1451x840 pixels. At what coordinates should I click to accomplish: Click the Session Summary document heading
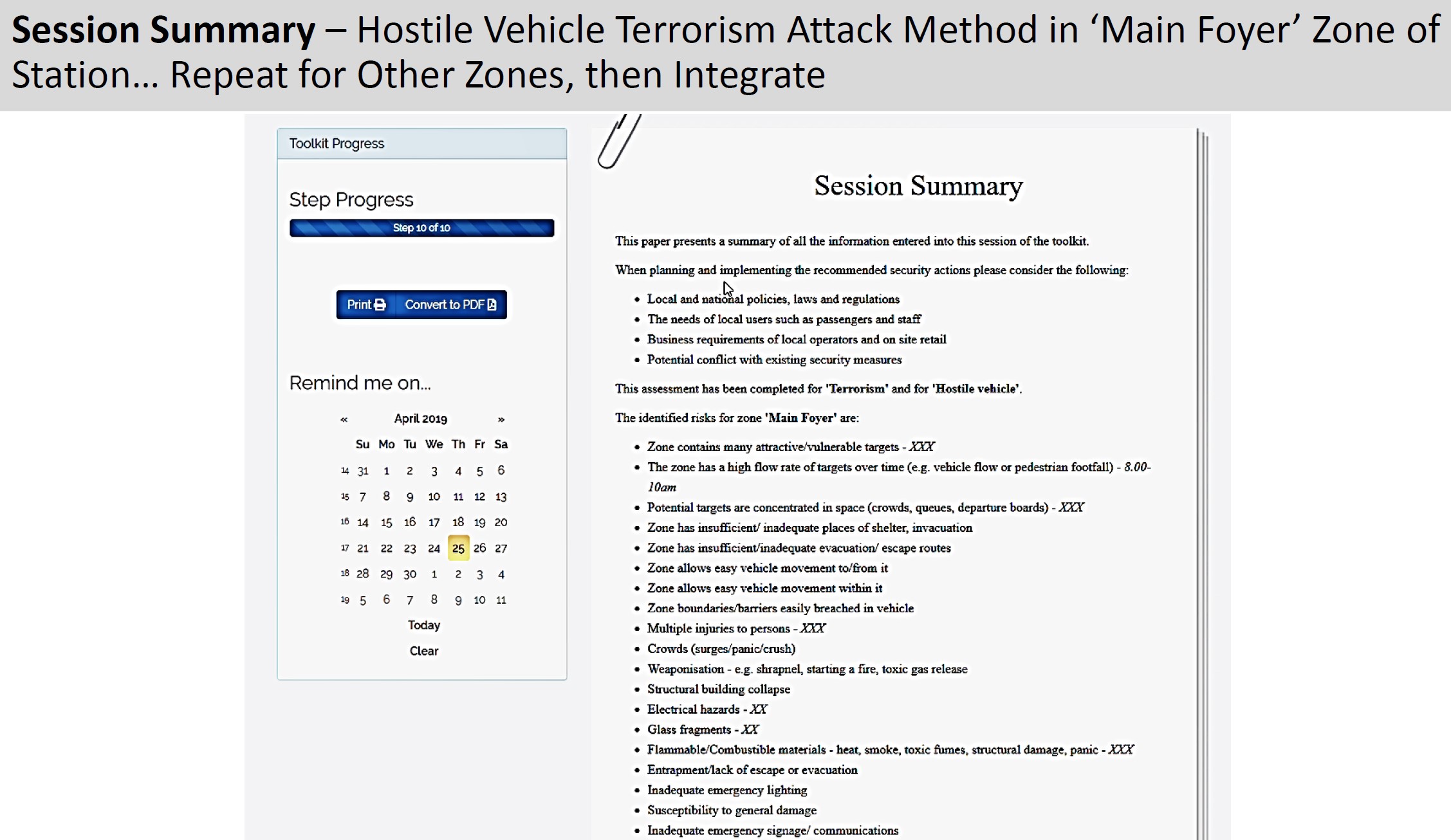(x=918, y=186)
